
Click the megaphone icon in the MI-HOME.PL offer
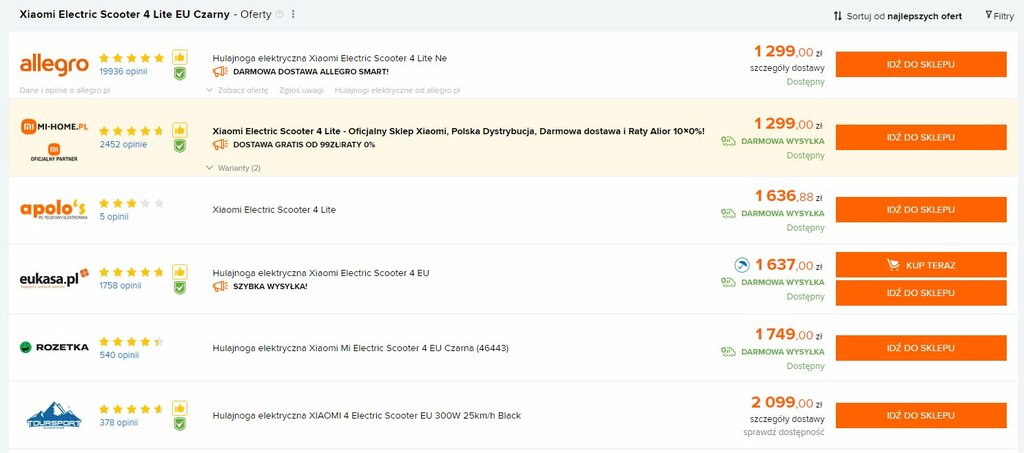220,144
